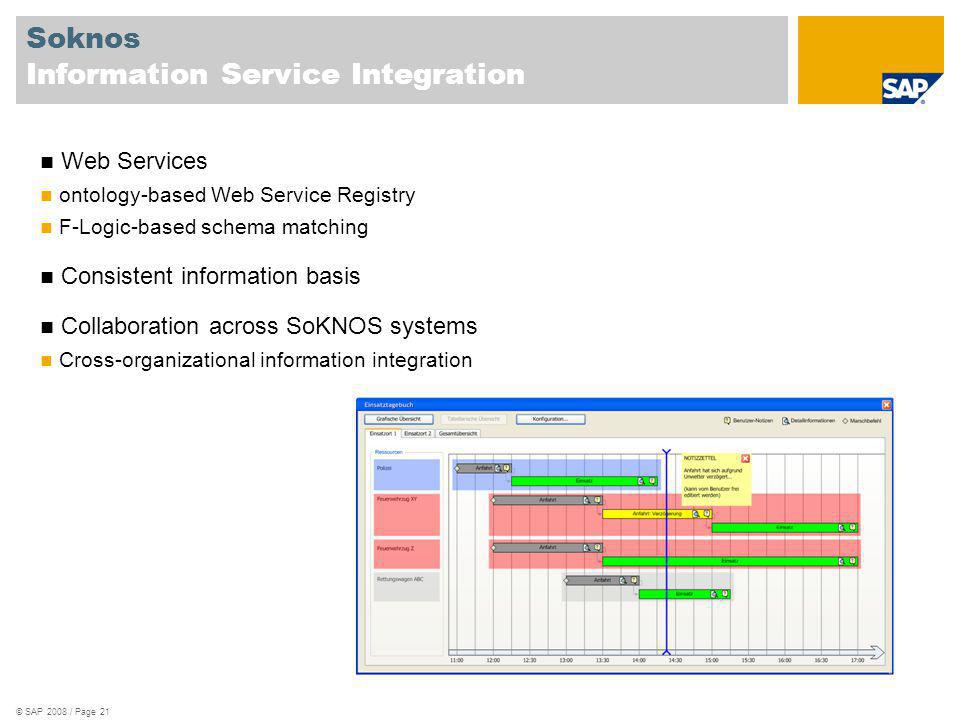Open detail info icon on Feuerwehrzug Z Anfahrt bar
This screenshot has height=720, width=960.
587,547
